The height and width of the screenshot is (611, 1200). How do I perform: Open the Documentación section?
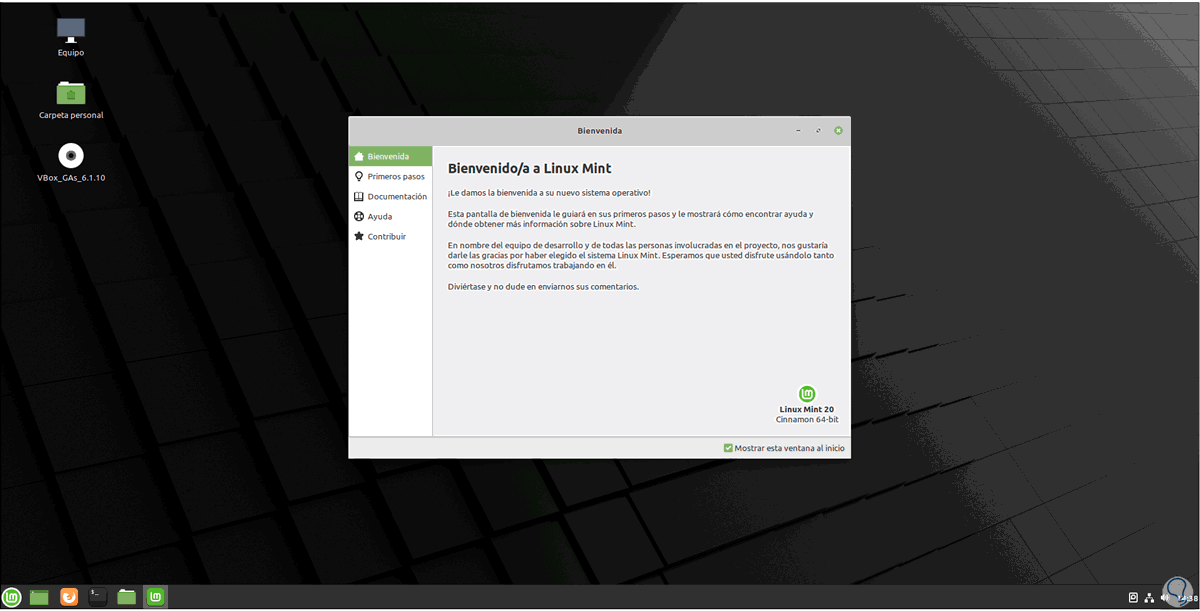click(391, 196)
